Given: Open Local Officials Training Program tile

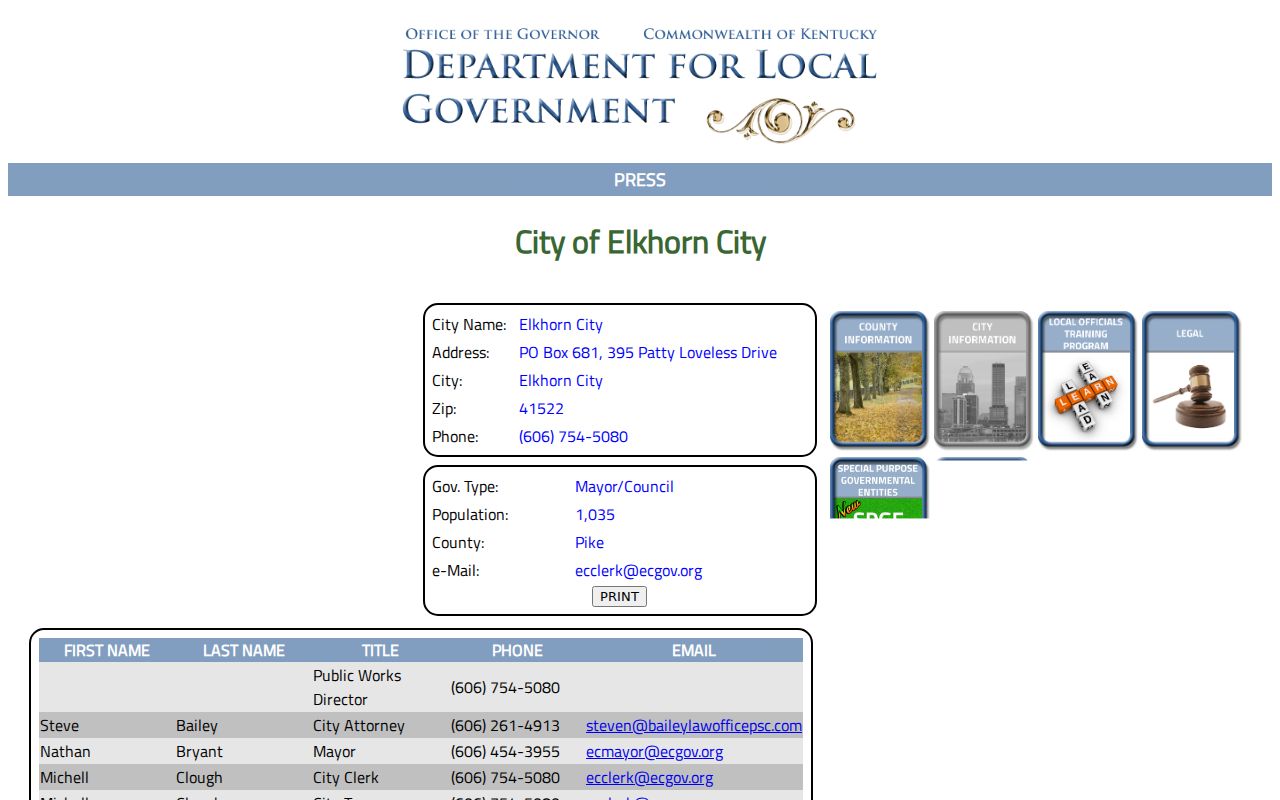Looking at the screenshot, I should 1086,380.
